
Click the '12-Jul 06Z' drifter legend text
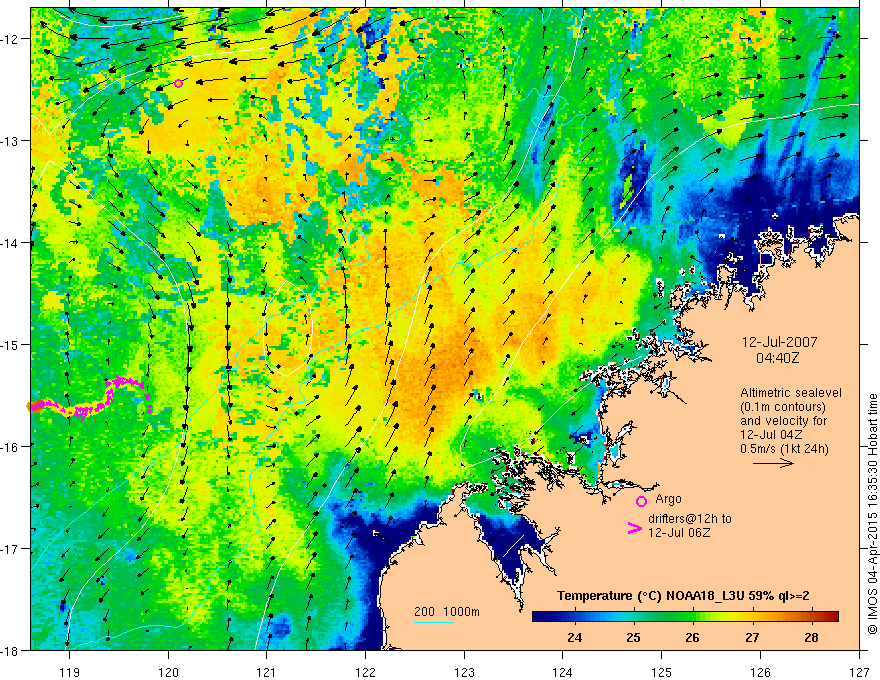click(679, 532)
